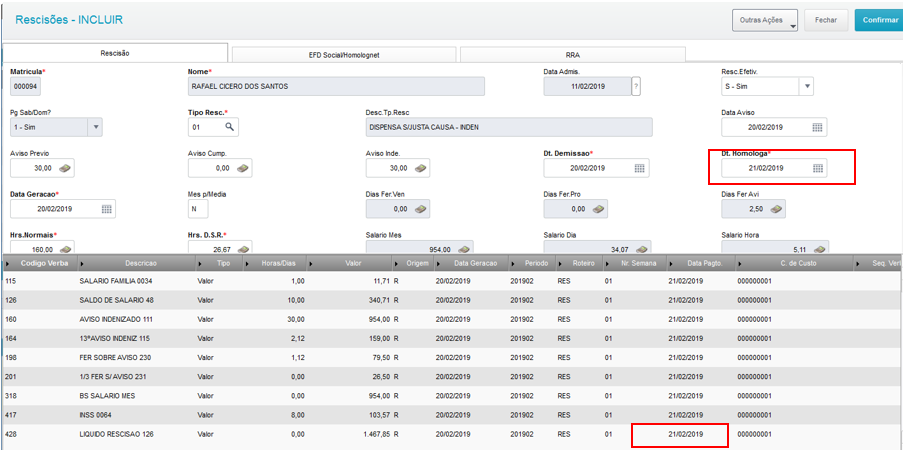Viewport: 903px width, 450px height.
Task: Click the Confirmar button
Action: click(879, 20)
